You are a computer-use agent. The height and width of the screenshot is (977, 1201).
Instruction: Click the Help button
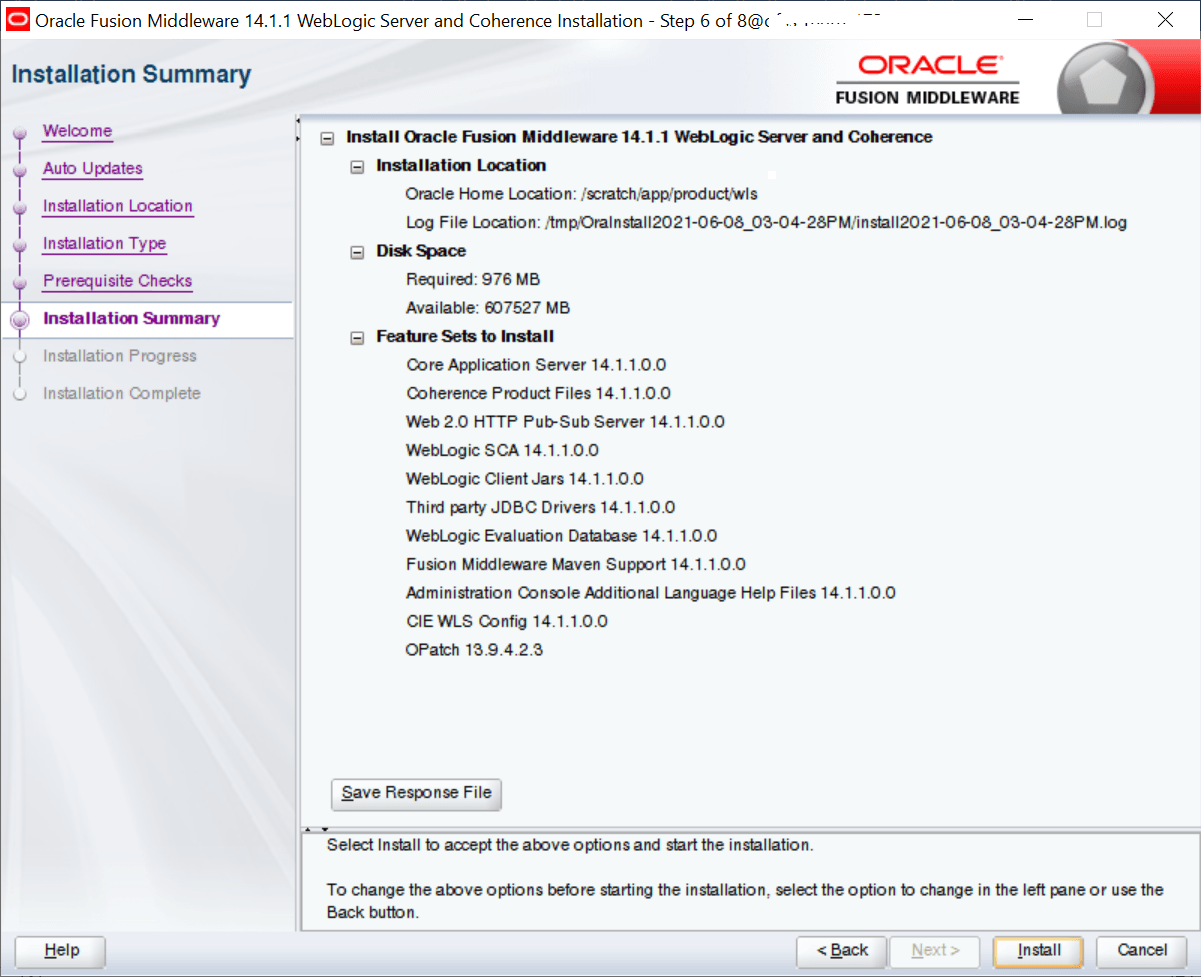(59, 951)
